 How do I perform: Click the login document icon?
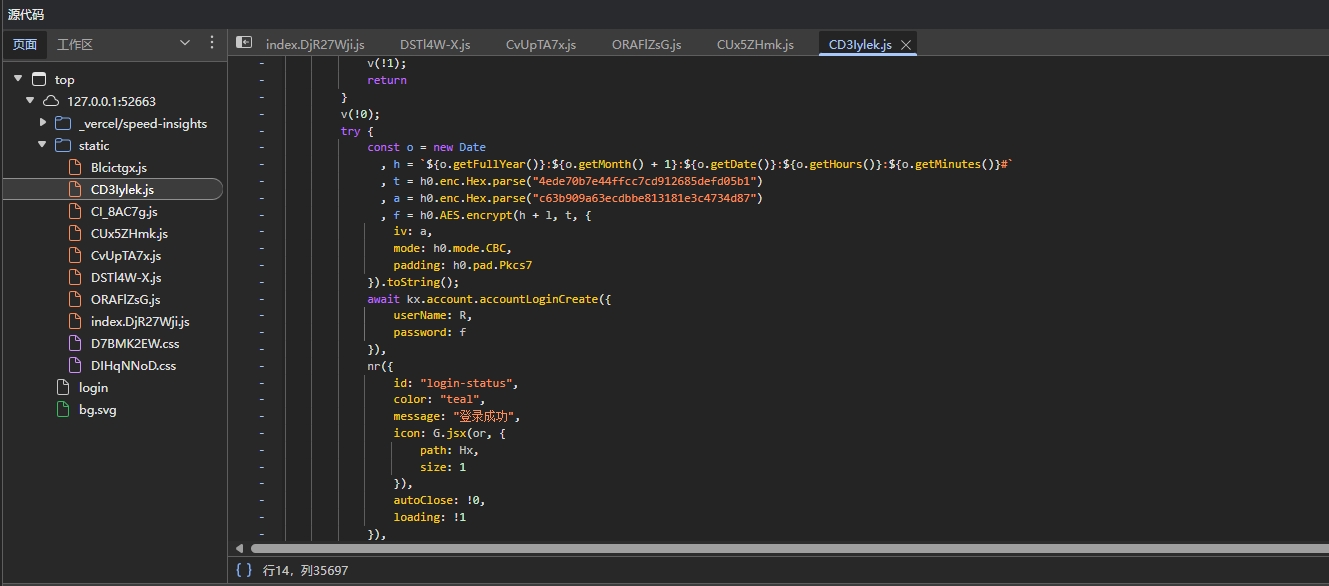(62, 388)
